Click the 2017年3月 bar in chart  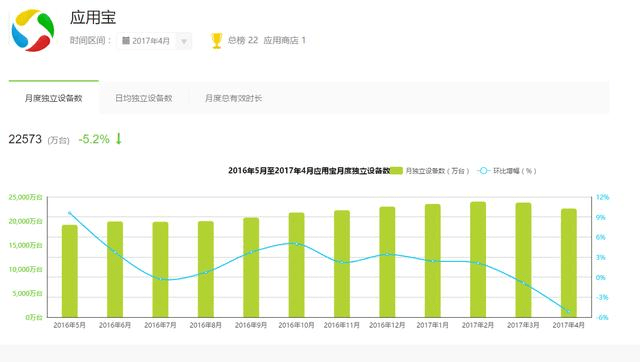[x=523, y=260]
